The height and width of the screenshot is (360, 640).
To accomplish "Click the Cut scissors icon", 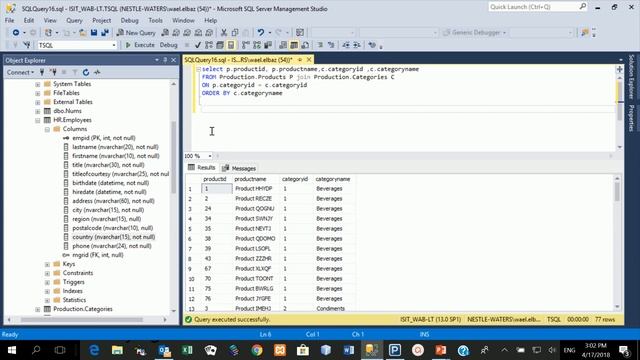I will pyautogui.click(x=224, y=33).
